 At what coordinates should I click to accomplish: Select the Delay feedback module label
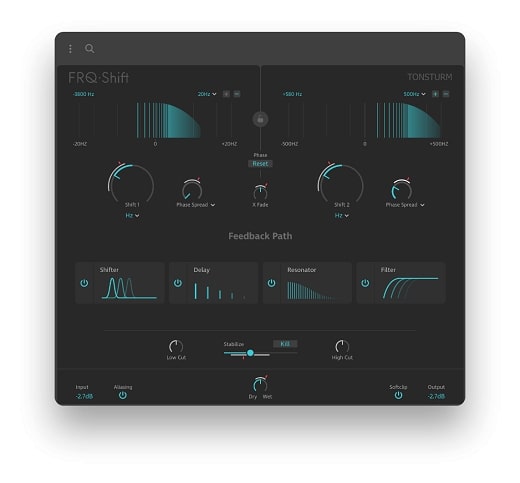click(202, 270)
